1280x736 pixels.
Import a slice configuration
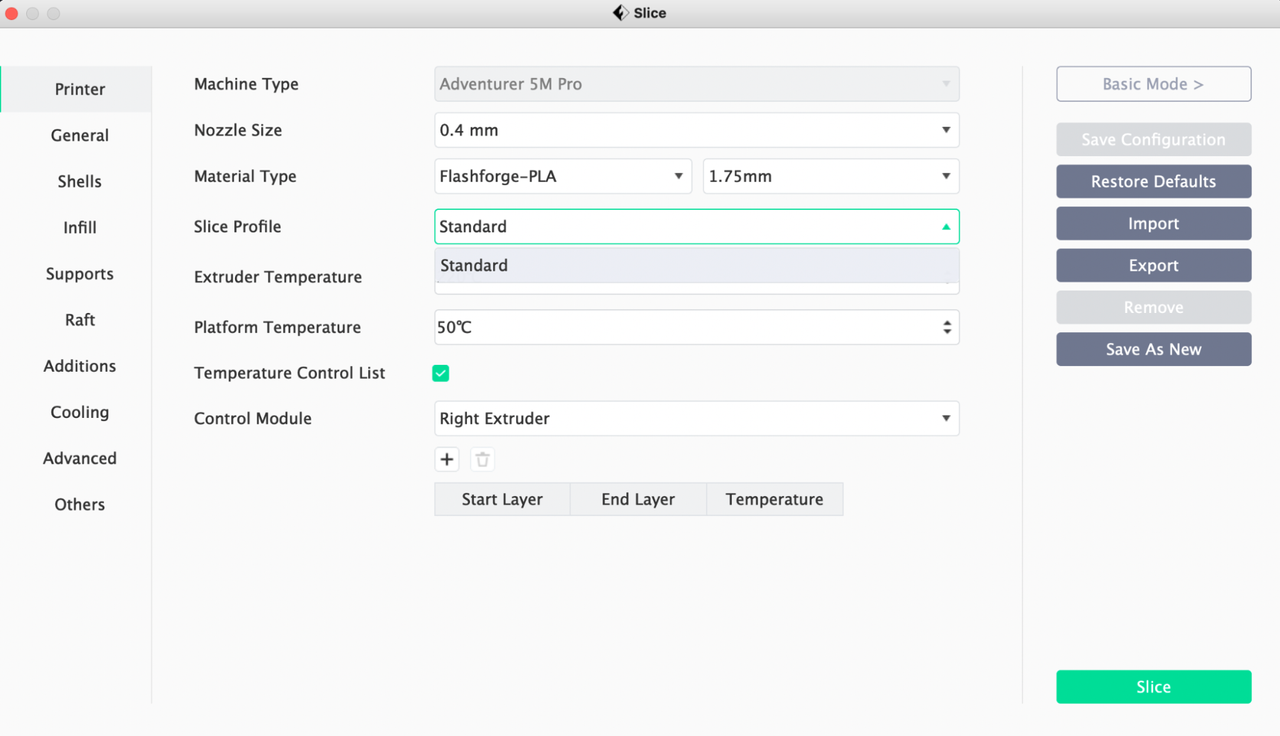pos(1153,223)
